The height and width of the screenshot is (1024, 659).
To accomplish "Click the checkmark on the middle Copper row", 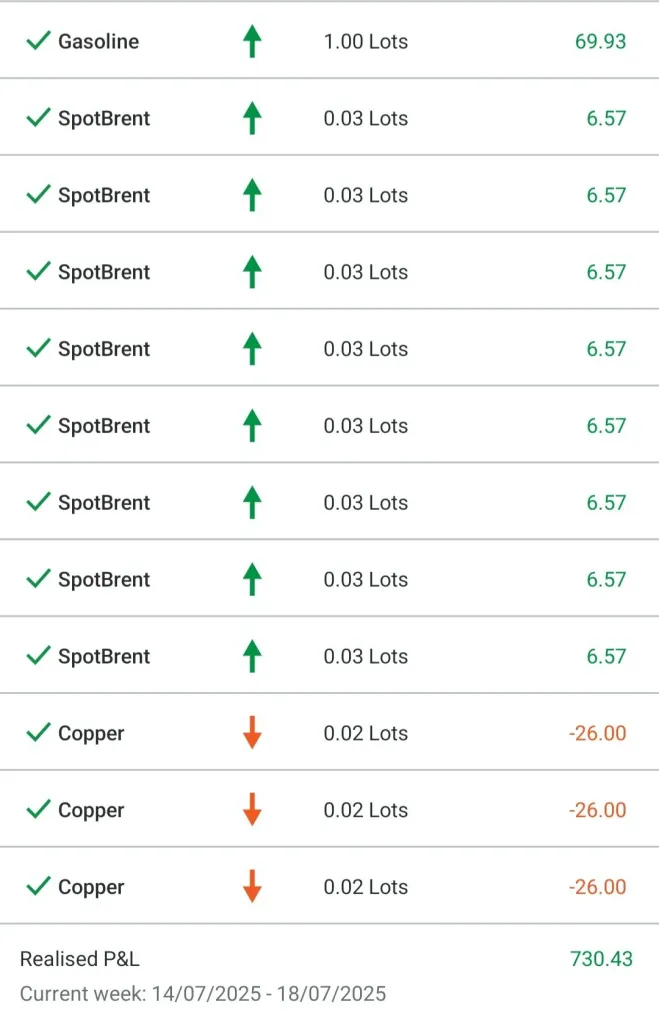I will [38, 811].
